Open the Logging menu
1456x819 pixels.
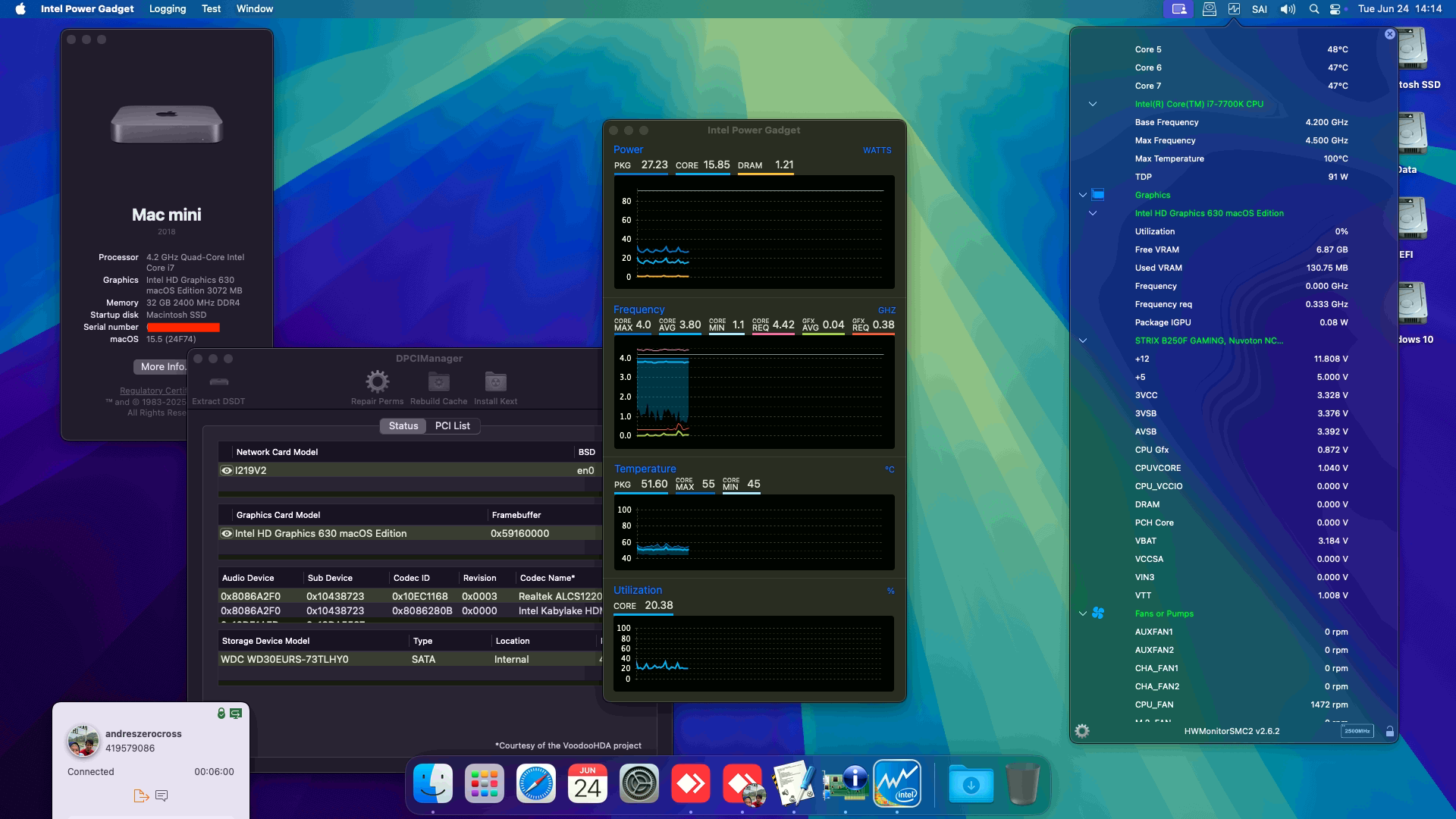click(x=167, y=8)
